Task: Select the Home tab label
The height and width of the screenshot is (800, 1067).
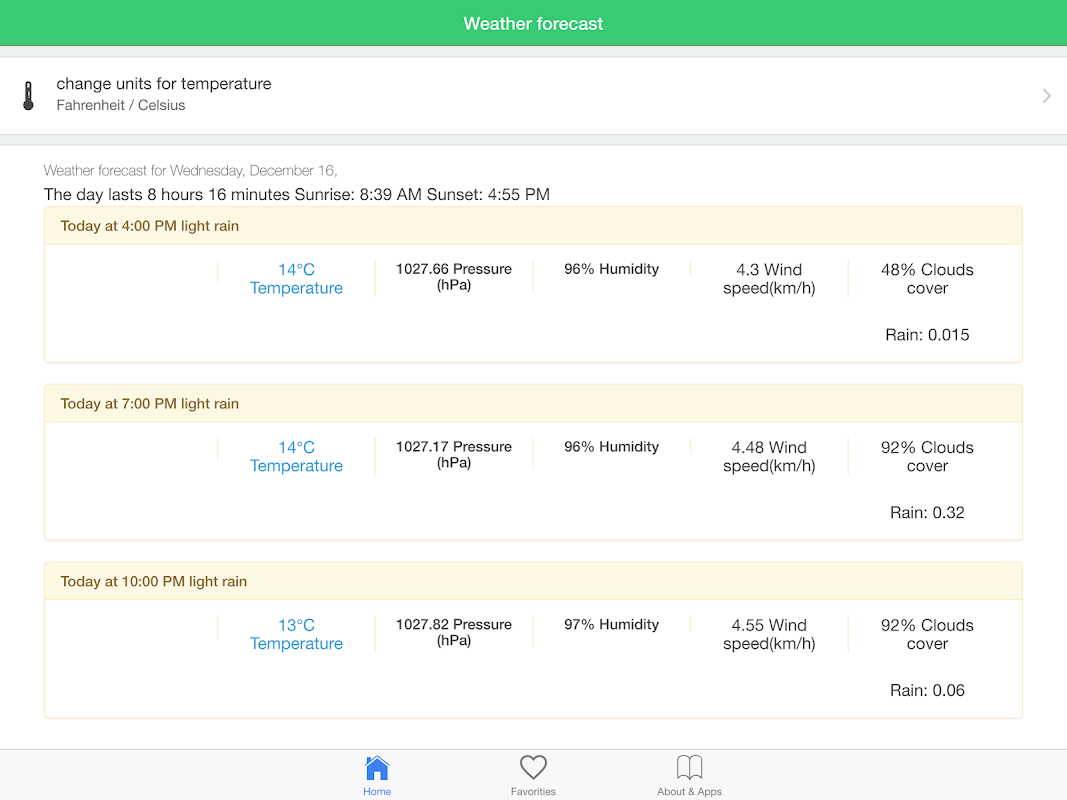Action: pyautogui.click(x=377, y=792)
